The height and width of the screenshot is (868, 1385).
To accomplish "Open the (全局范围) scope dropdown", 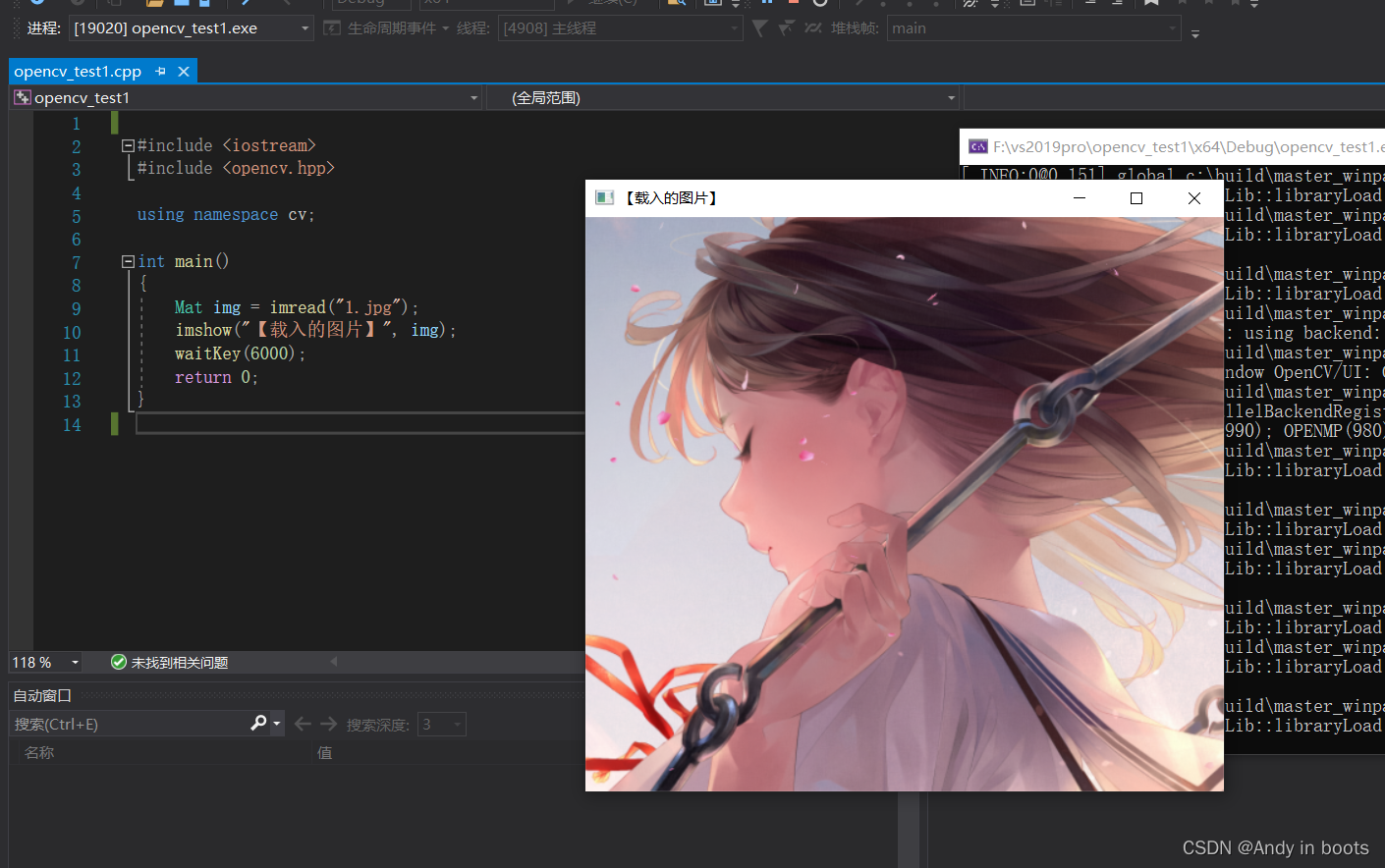I will click(951, 98).
